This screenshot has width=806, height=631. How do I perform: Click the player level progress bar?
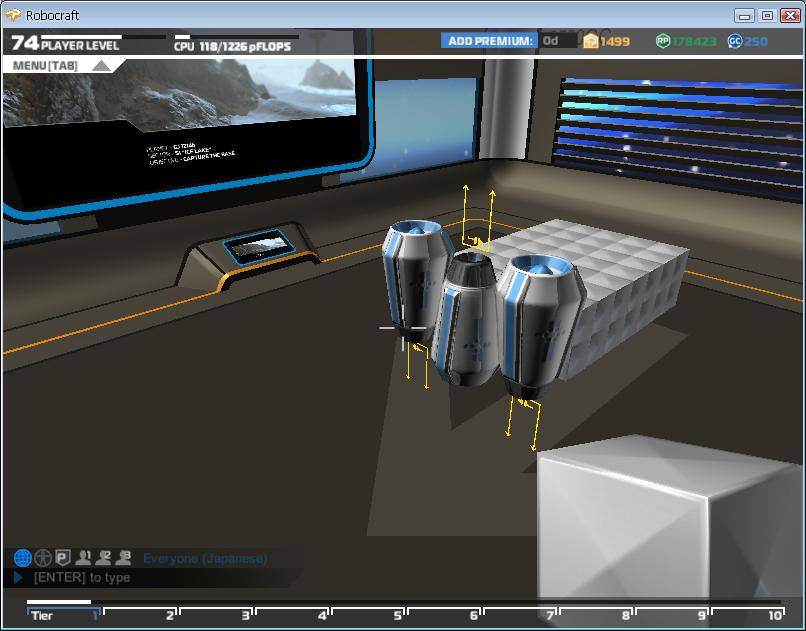pyautogui.click(x=103, y=37)
